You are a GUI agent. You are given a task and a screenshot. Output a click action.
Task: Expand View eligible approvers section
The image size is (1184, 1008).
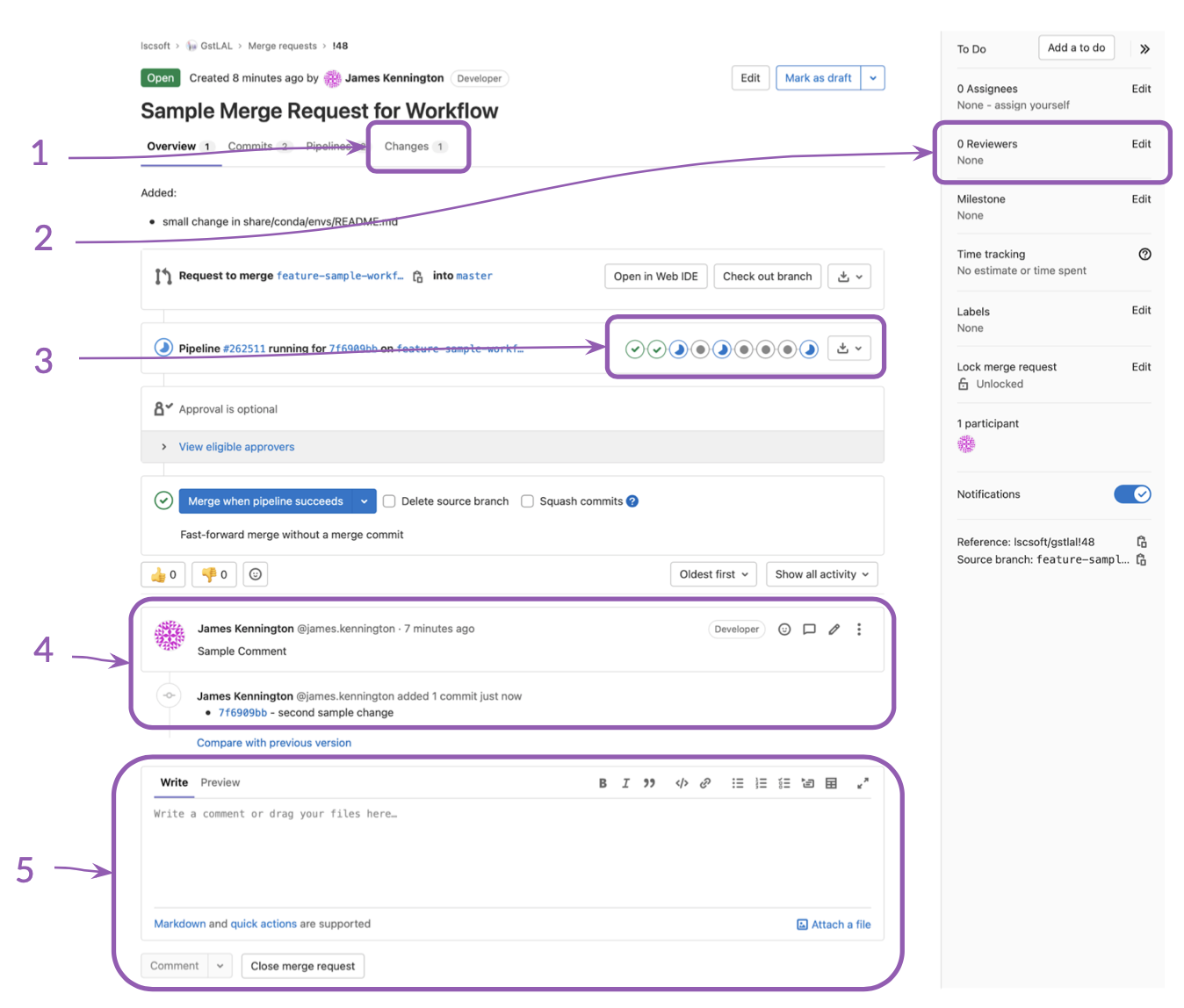point(236,447)
